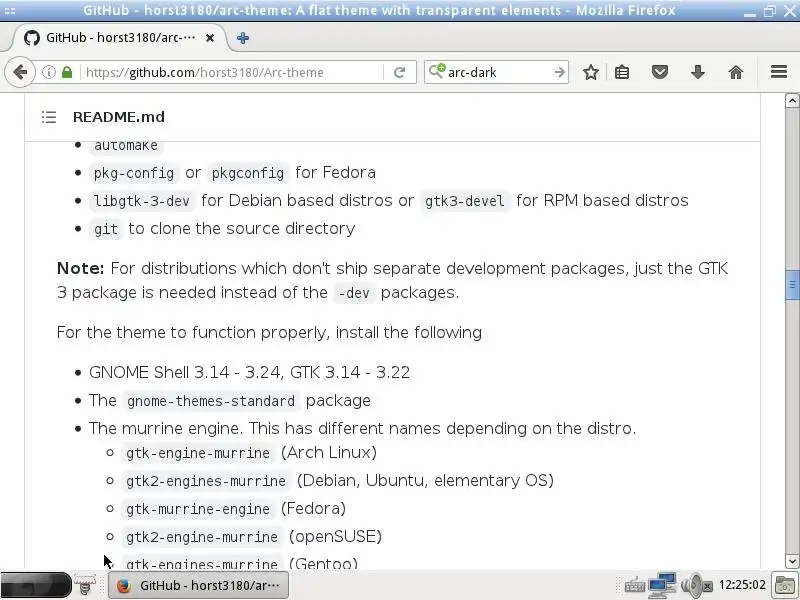Click the gtk-murrine-engine Fedora entry
Screen dimensions: 800x600
point(236,509)
